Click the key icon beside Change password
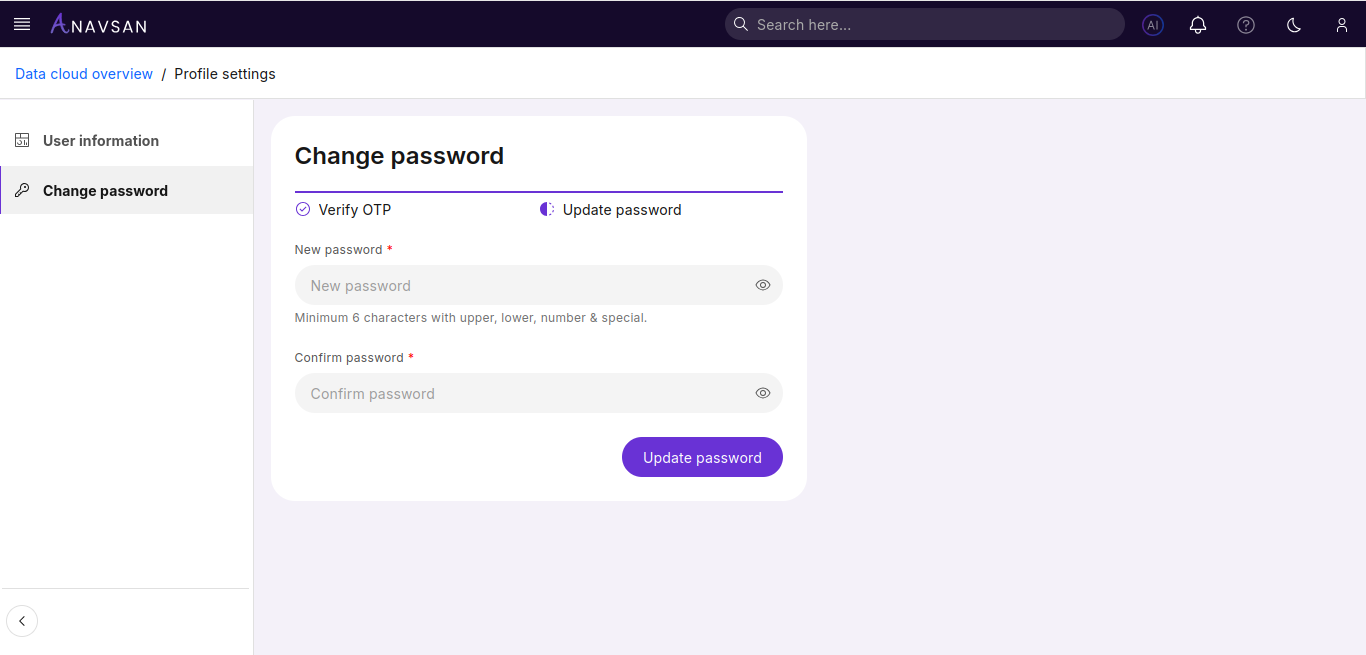This screenshot has height=655, width=1366. pos(21,189)
